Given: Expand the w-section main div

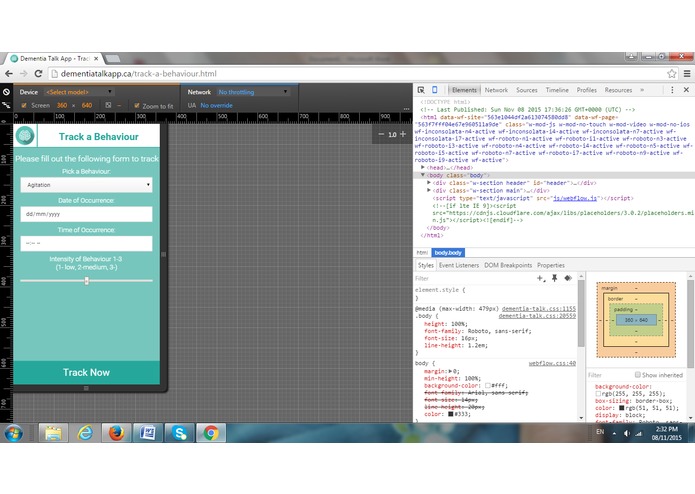Looking at the screenshot, I should coord(429,191).
